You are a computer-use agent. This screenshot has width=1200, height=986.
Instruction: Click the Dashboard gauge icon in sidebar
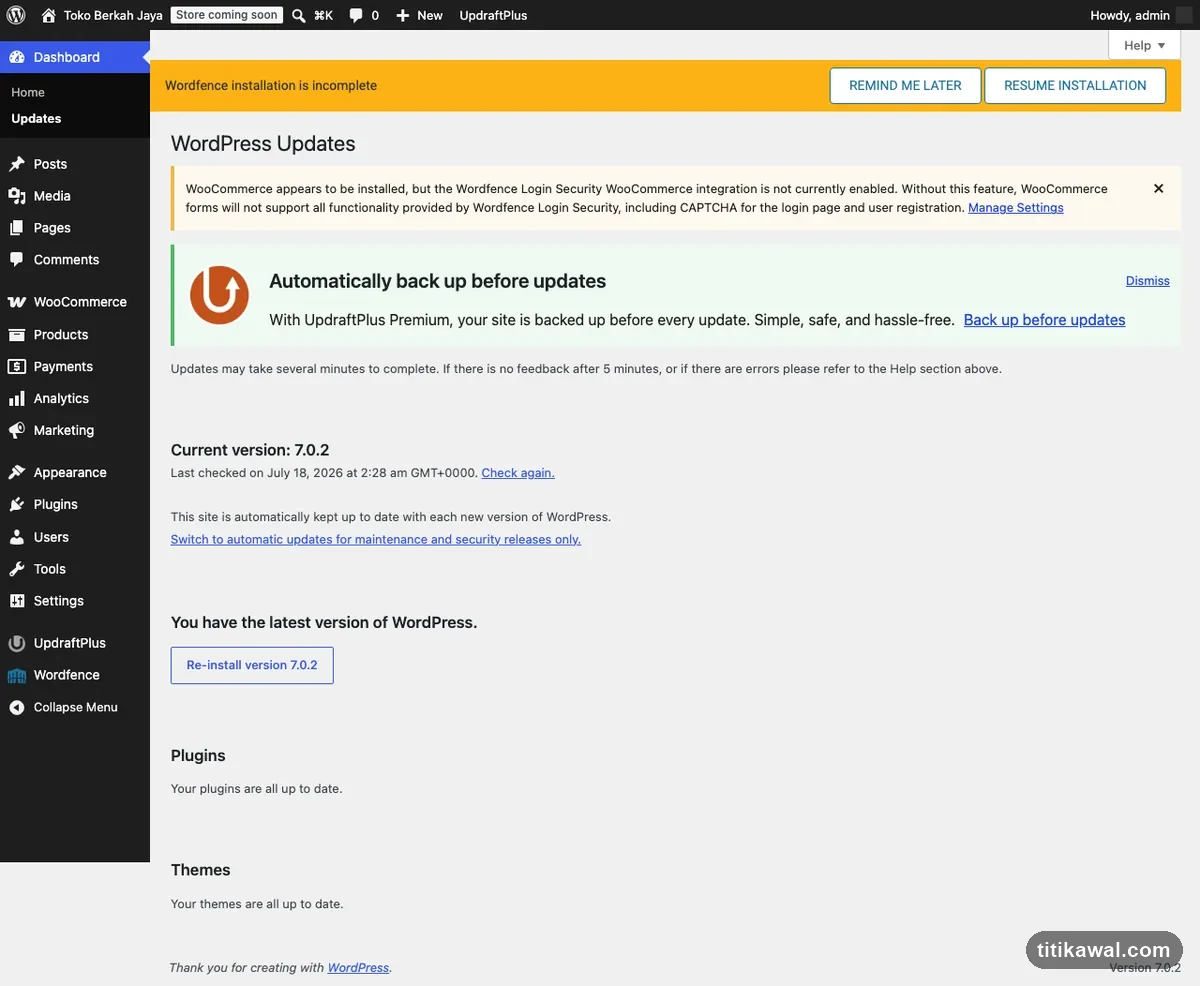(x=17, y=57)
